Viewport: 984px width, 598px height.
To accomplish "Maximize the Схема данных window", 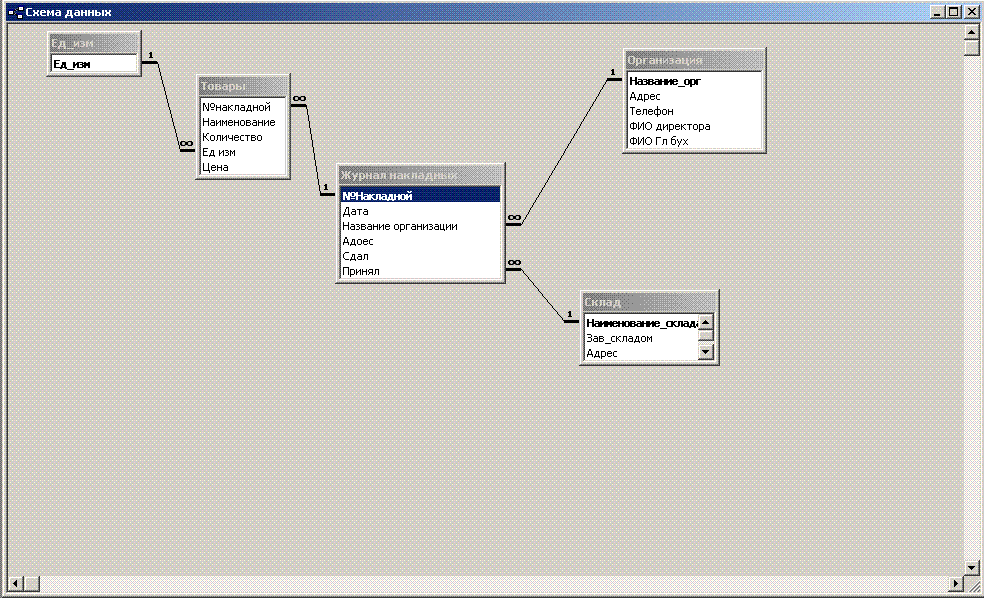I will 954,12.
